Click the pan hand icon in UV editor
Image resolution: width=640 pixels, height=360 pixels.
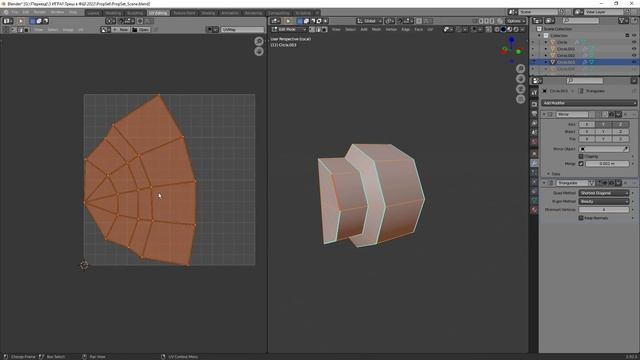tap(259, 51)
